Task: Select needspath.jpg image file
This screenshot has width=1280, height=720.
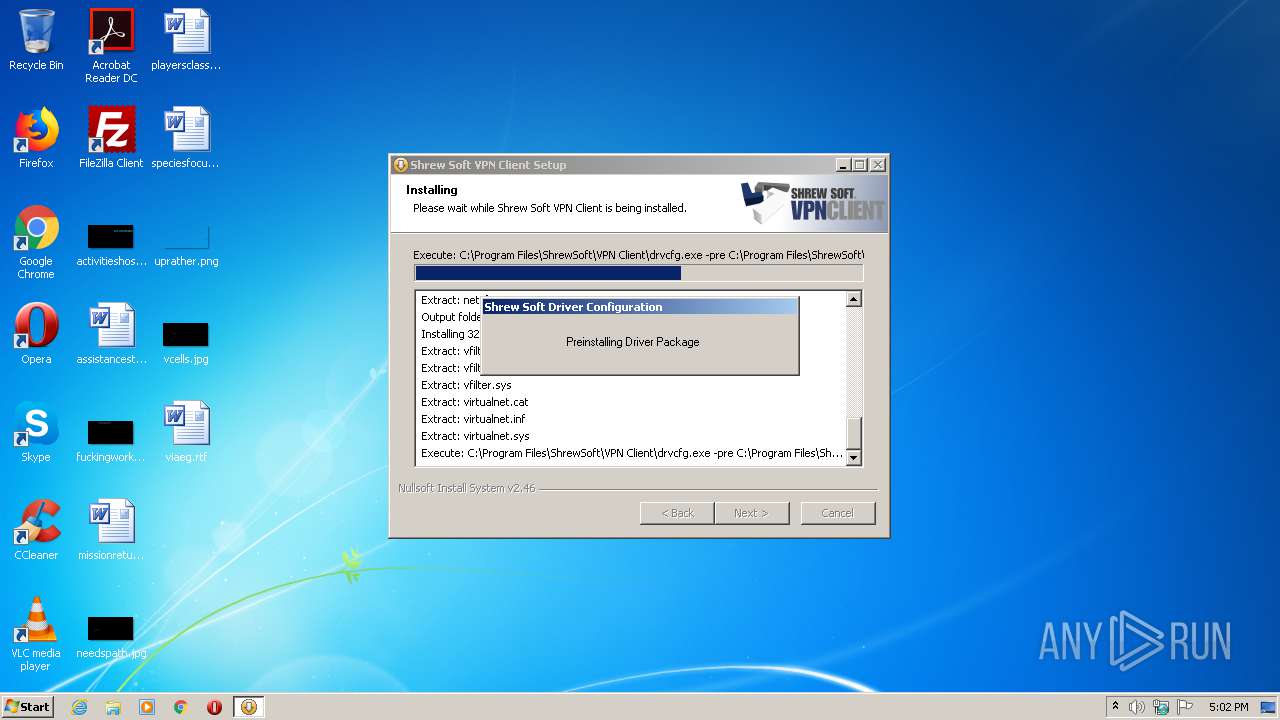Action: (x=111, y=637)
